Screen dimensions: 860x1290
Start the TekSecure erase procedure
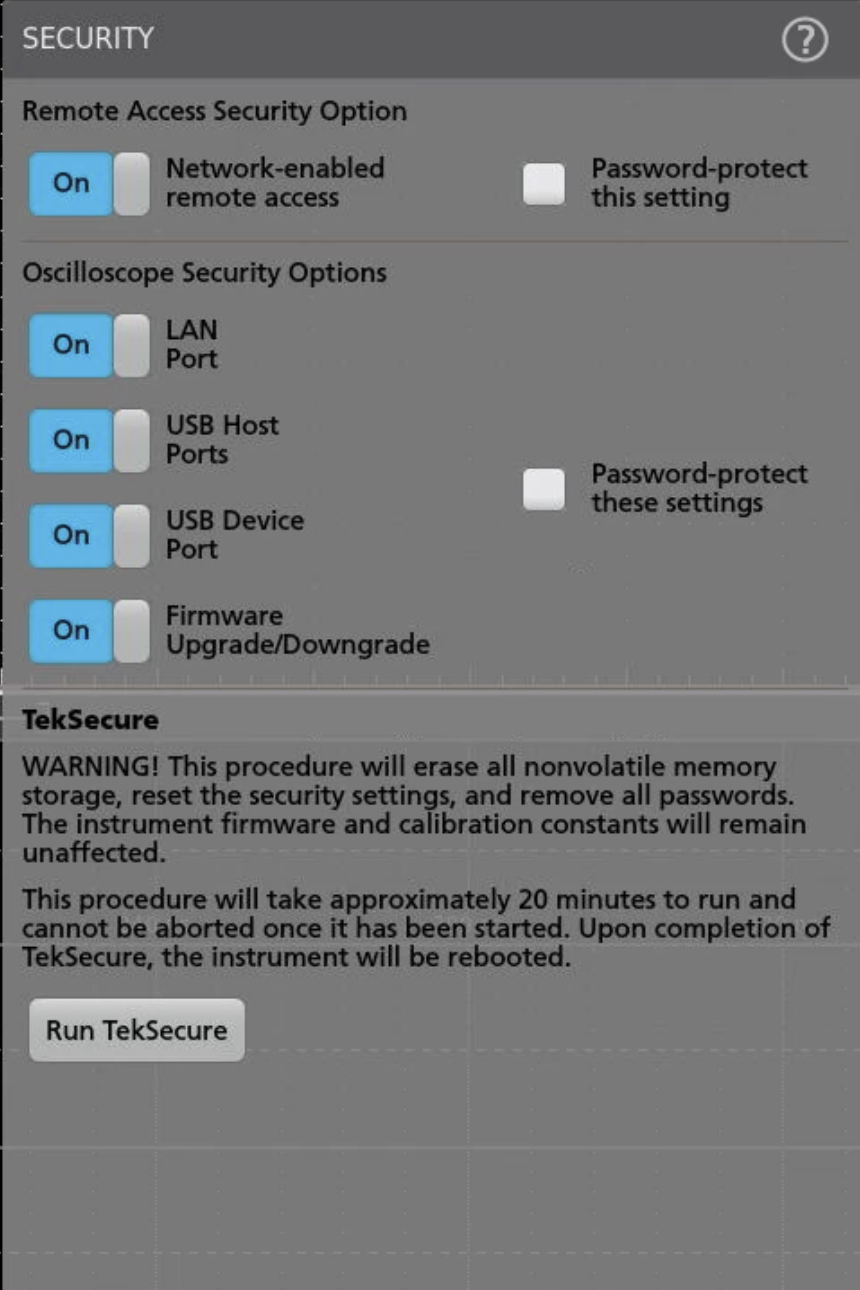136,1028
